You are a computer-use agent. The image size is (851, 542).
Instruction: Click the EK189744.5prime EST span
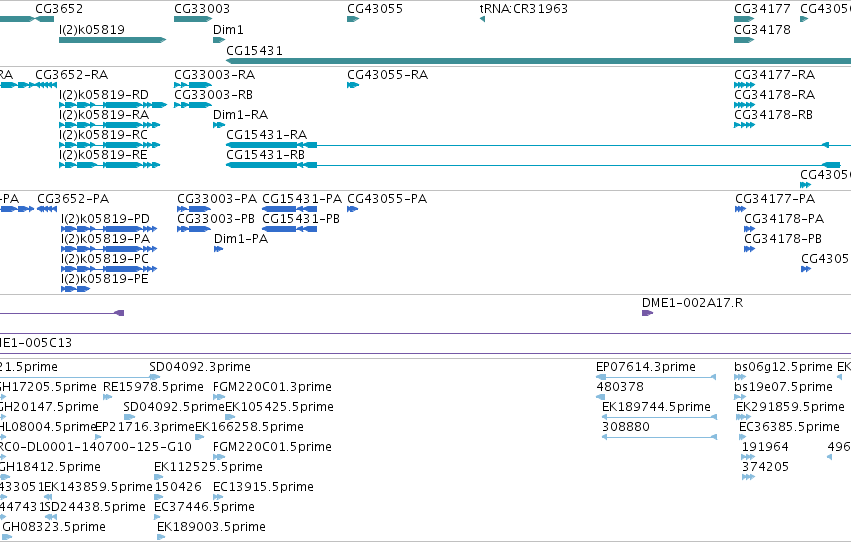pyautogui.click(x=659, y=417)
